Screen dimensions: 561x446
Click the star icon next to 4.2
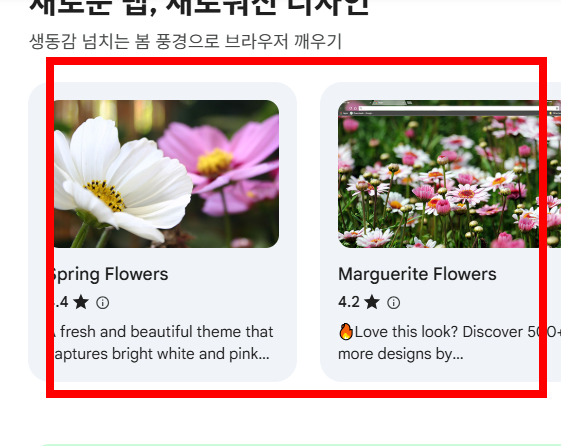click(372, 302)
